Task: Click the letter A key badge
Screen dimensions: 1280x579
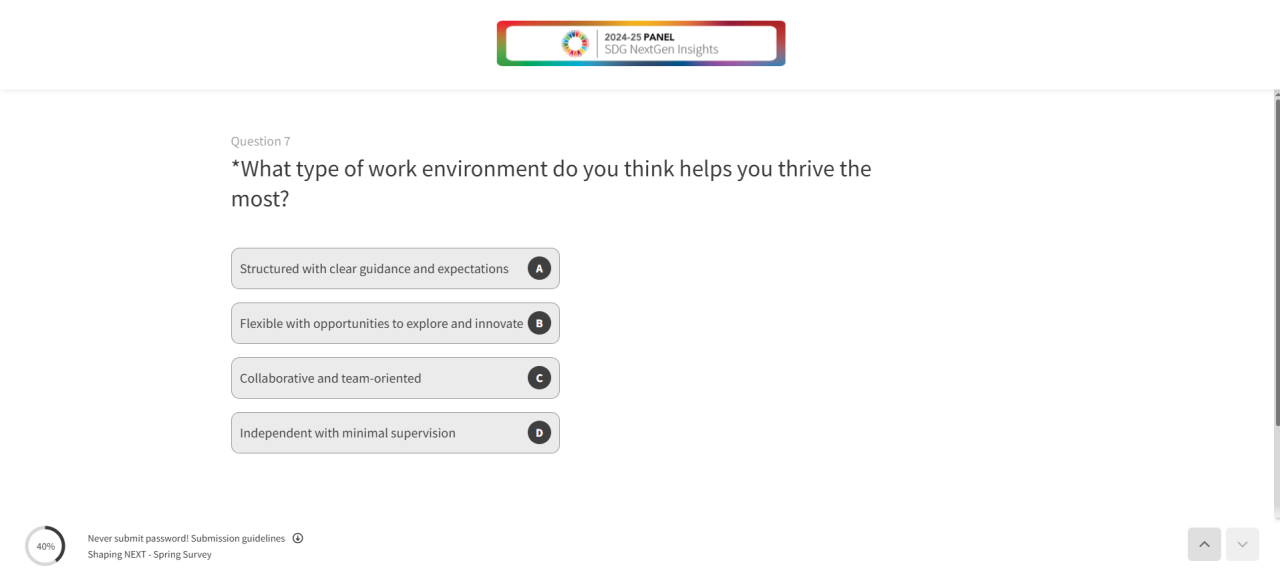Action: [x=539, y=268]
